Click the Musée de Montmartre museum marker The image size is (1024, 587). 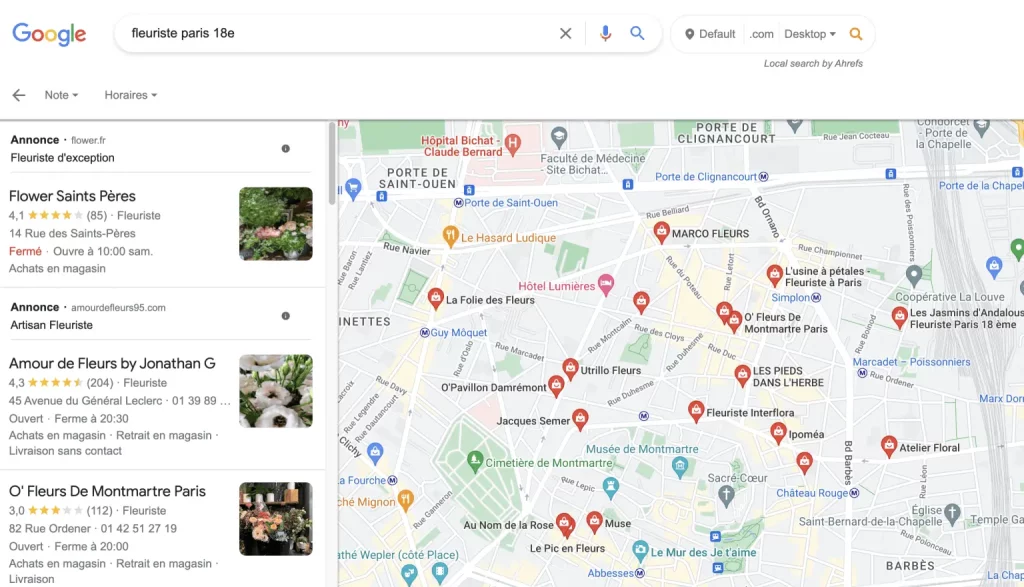point(680,466)
